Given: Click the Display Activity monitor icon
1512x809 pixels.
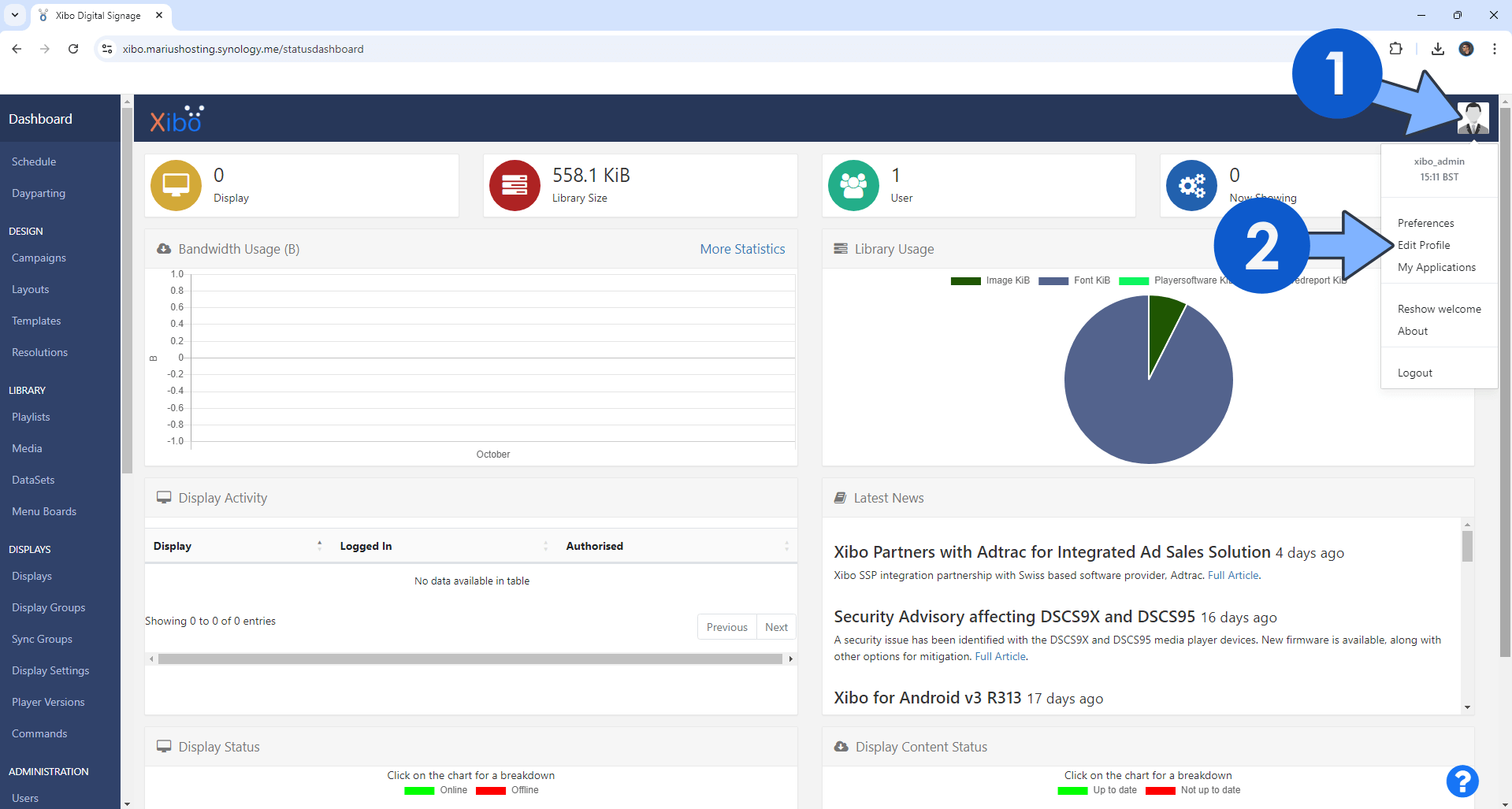Looking at the screenshot, I should click(x=164, y=498).
